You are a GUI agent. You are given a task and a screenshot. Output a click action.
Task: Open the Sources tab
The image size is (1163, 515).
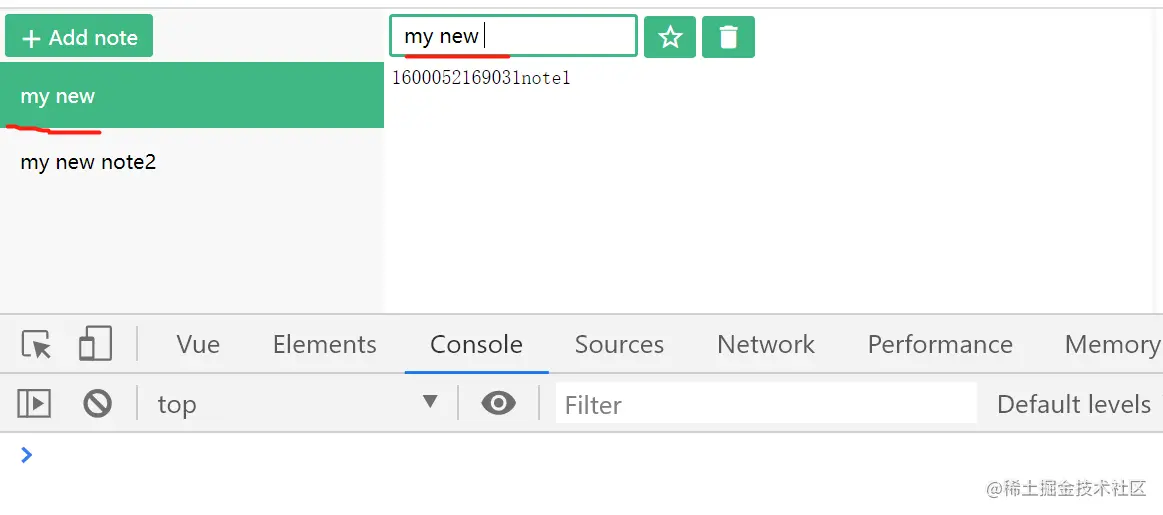pos(619,344)
